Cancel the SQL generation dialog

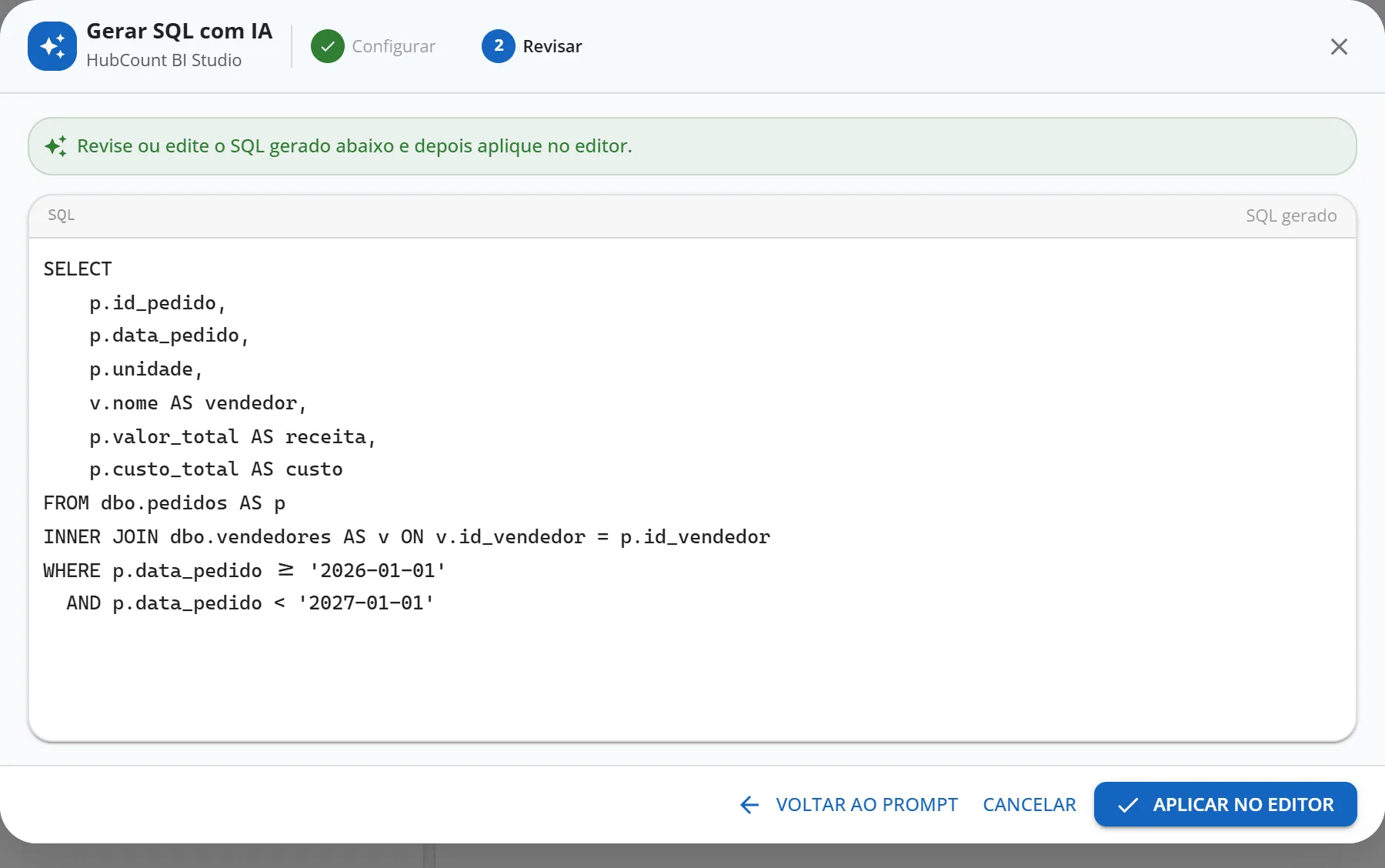coord(1030,805)
